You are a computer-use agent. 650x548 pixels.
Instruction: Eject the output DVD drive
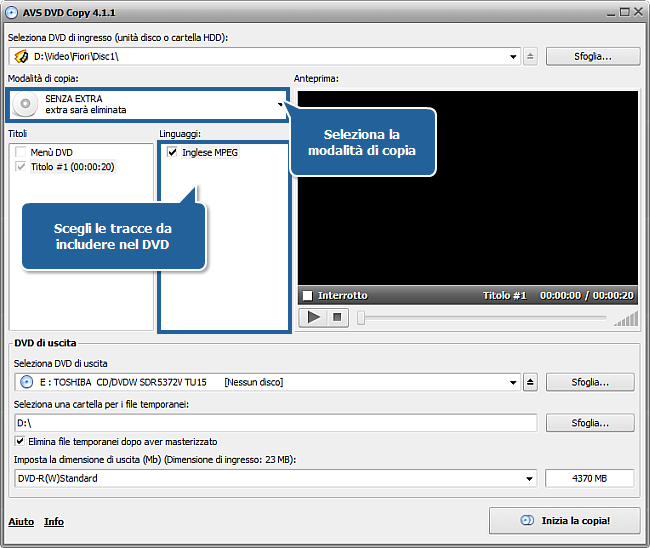[x=530, y=382]
